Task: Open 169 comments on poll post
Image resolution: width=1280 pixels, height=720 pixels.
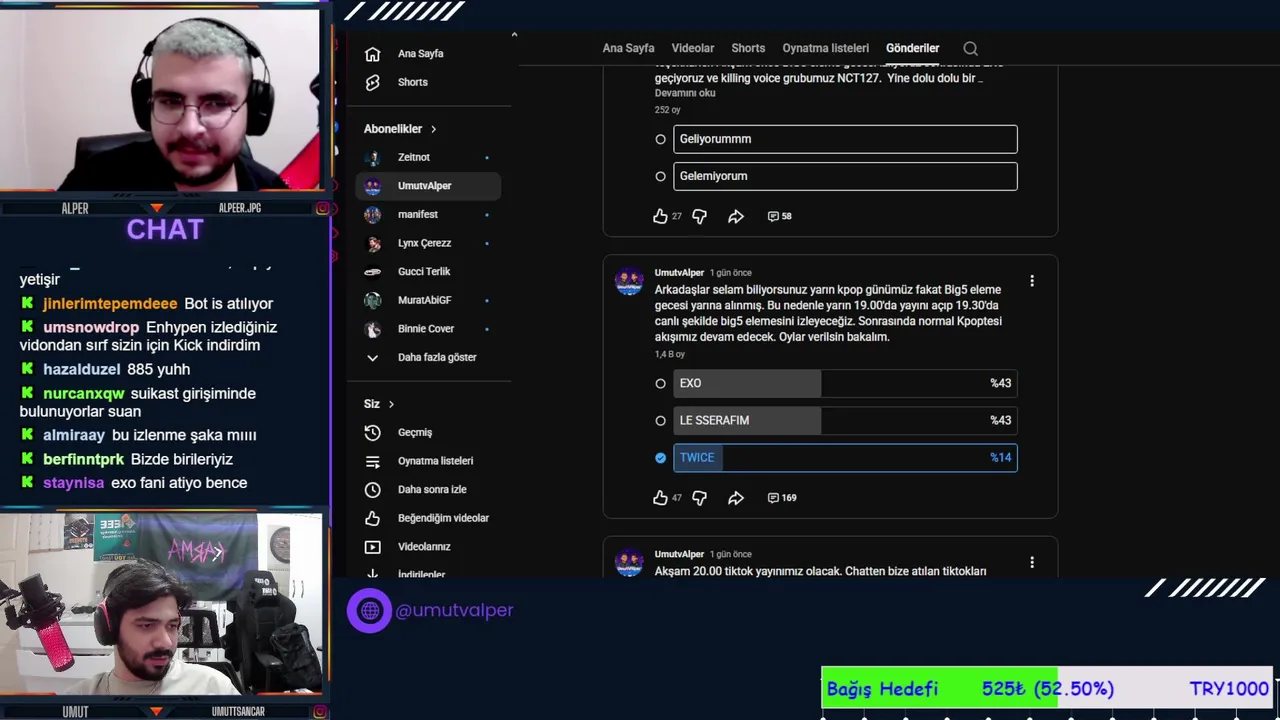Action: click(x=781, y=497)
